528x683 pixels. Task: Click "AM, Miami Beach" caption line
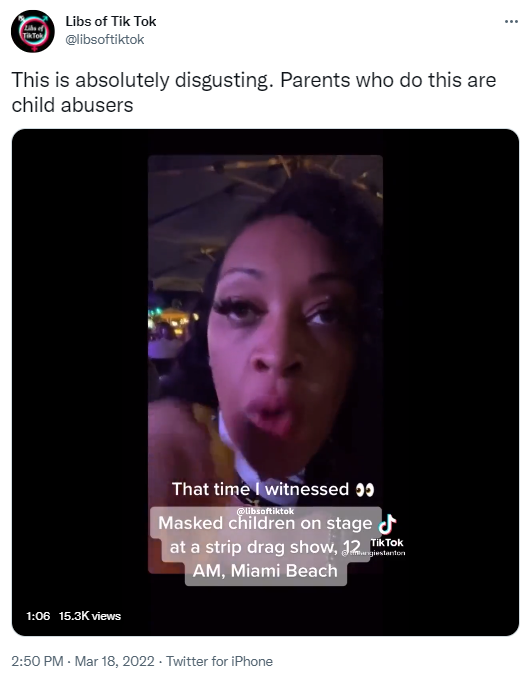coord(265,571)
